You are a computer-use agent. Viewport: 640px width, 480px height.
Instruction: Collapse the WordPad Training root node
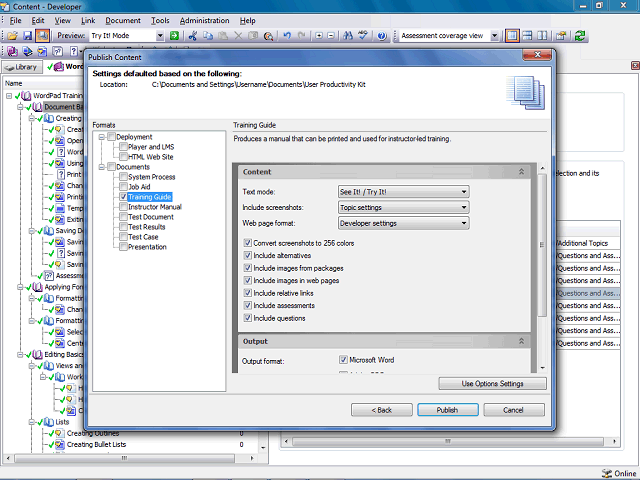pyautogui.click(x=9, y=96)
